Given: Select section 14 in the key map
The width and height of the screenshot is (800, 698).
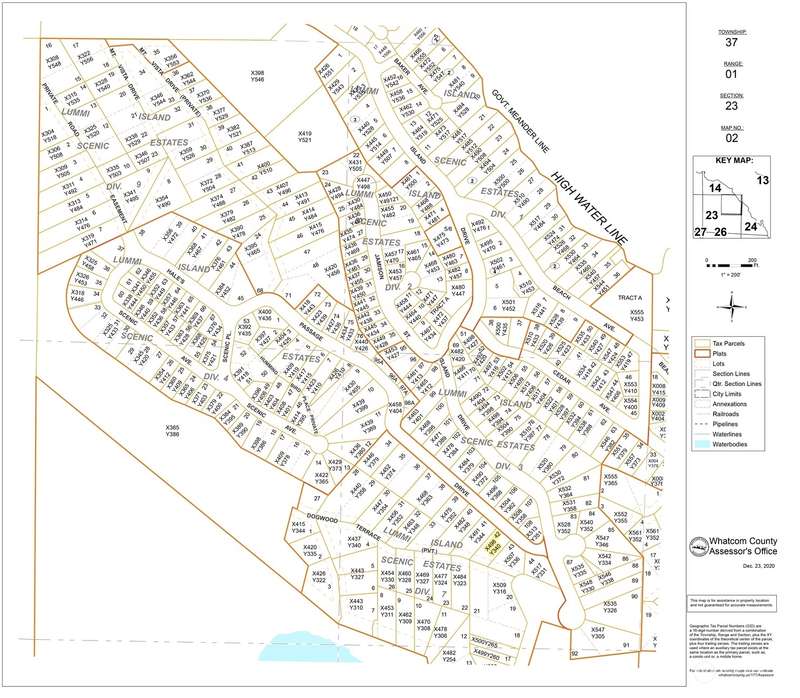Looking at the screenshot, I should [714, 188].
